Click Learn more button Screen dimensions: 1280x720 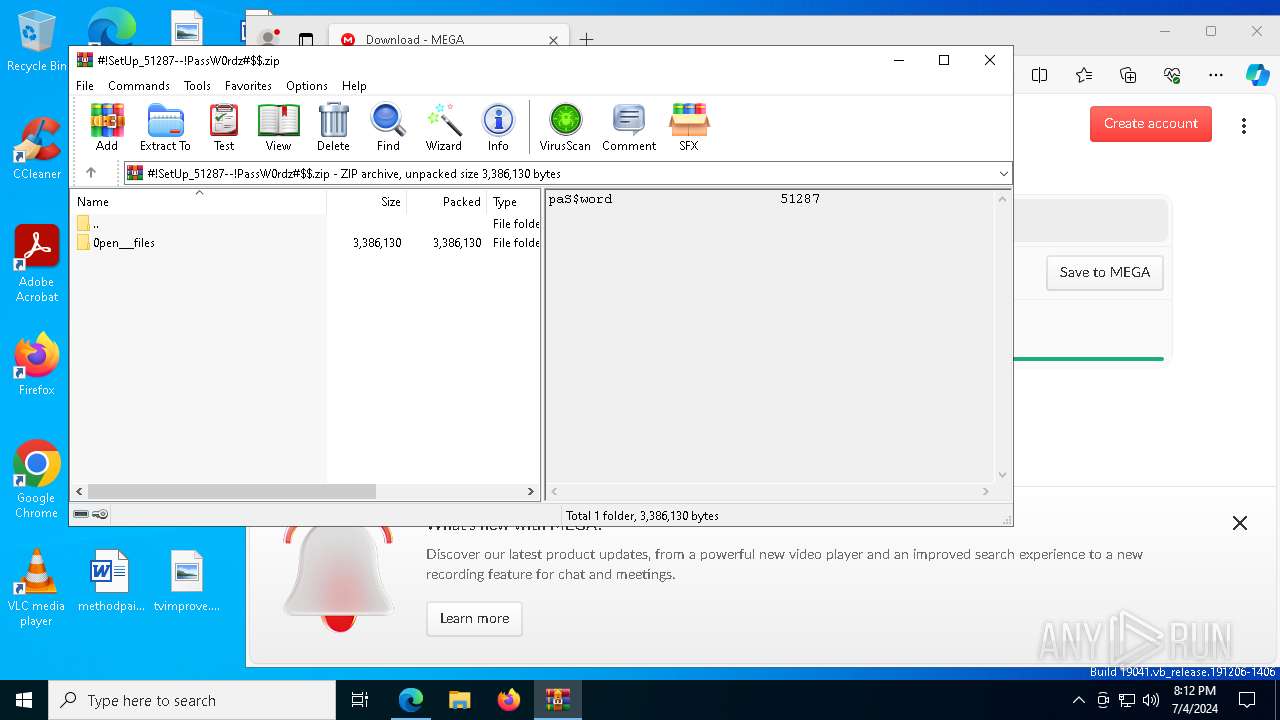tap(474, 618)
